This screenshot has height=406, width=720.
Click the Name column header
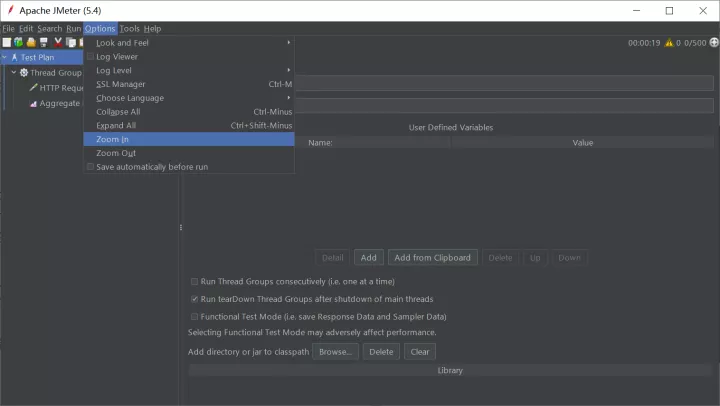(x=320, y=142)
